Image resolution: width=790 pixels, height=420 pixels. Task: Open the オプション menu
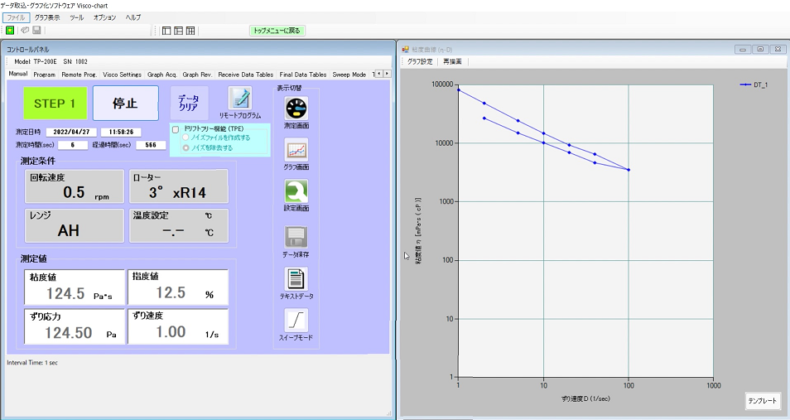tap(104, 18)
